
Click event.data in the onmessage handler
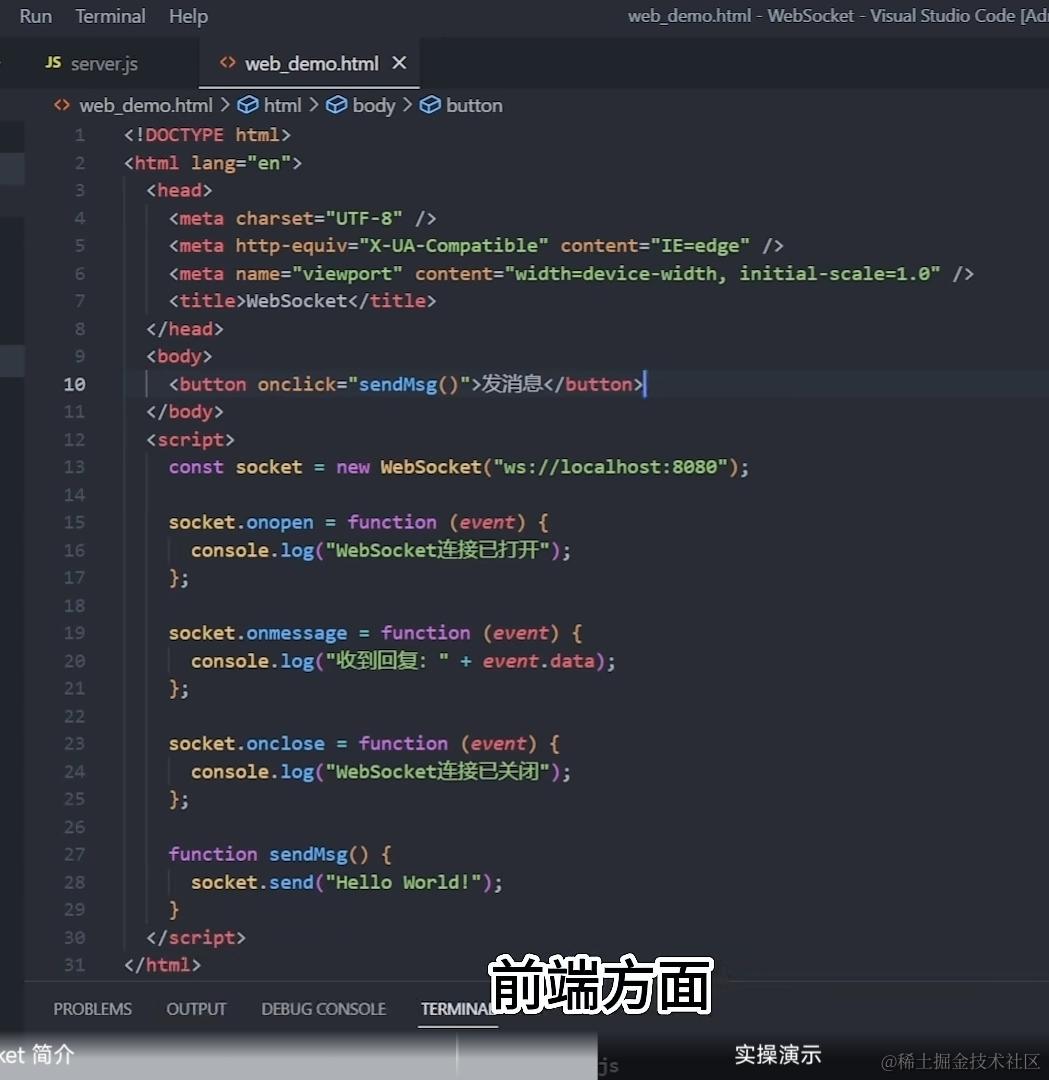coord(538,661)
